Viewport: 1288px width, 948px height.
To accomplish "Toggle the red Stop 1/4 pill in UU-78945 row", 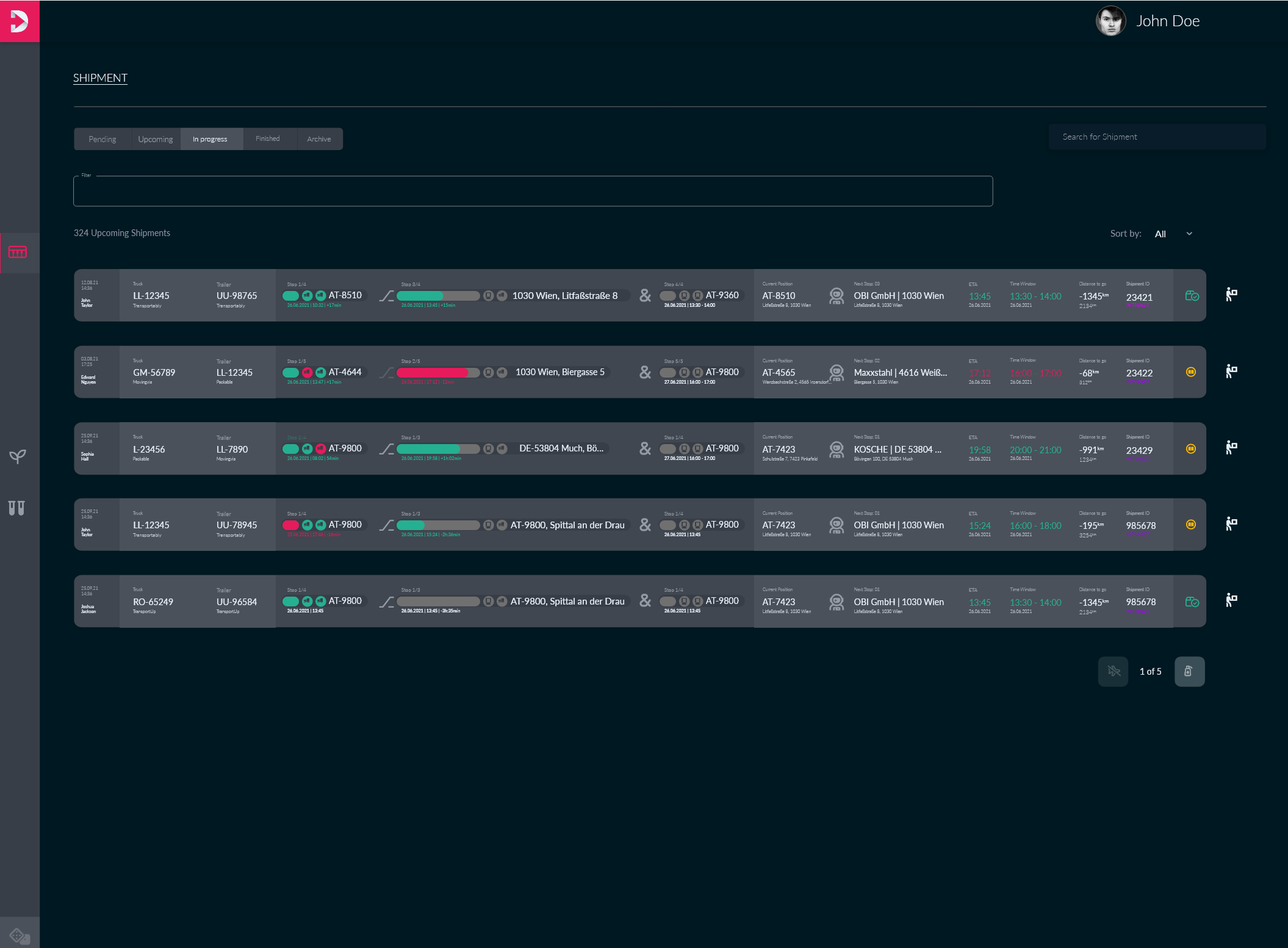I will pos(290,525).
